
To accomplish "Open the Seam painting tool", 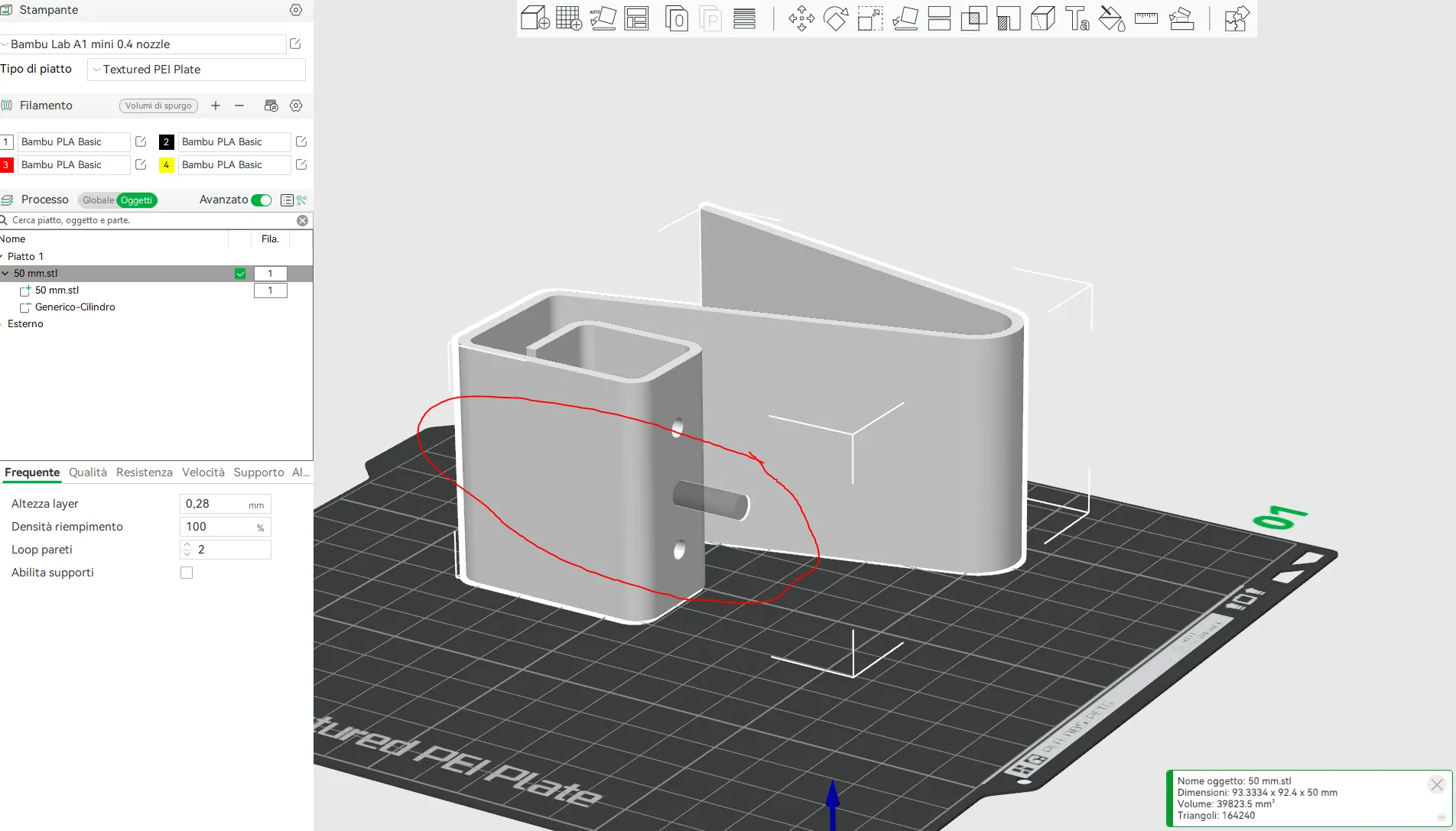I will pos(1042,18).
